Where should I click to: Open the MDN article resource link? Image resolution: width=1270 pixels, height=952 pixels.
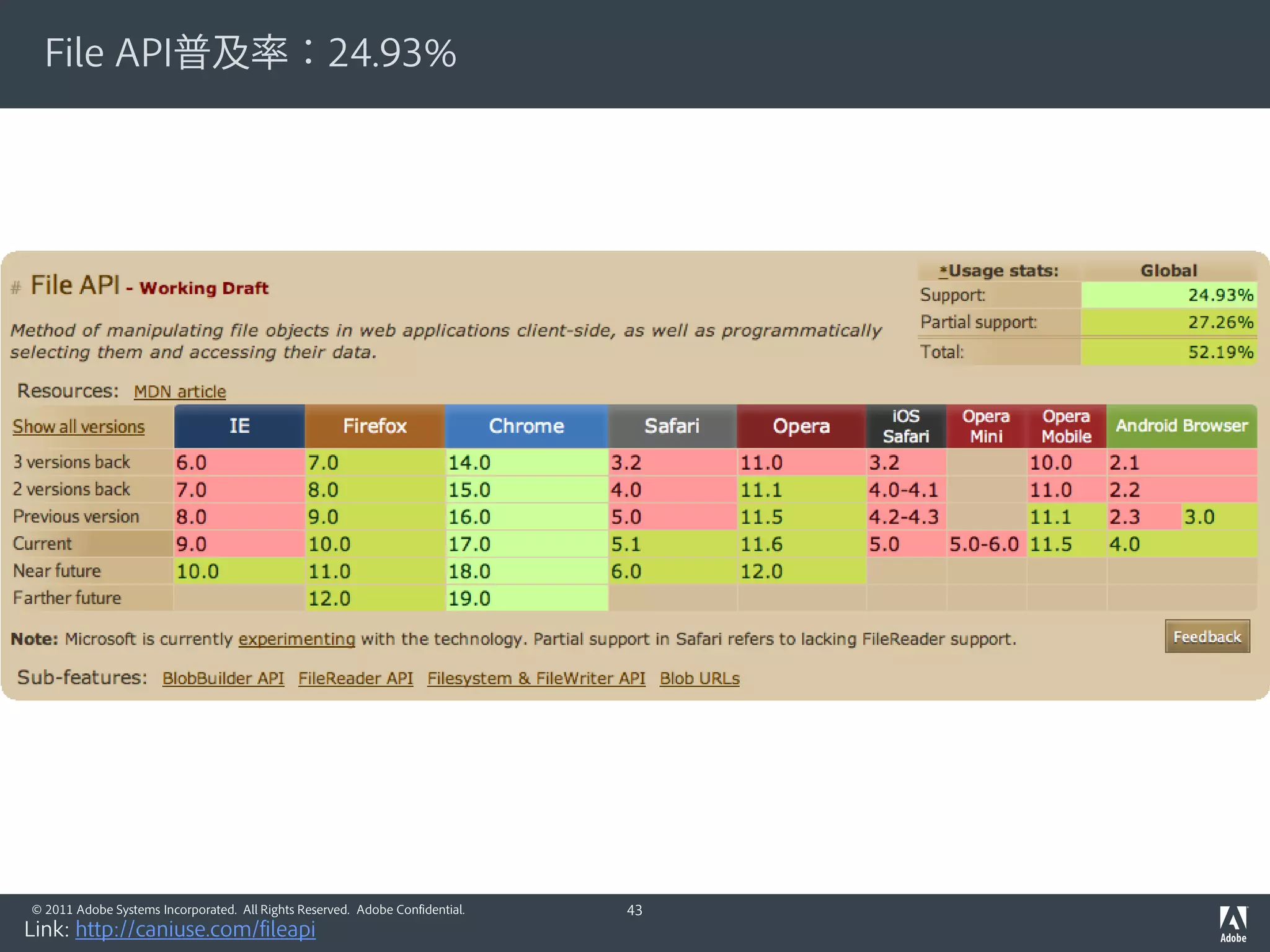[x=180, y=392]
